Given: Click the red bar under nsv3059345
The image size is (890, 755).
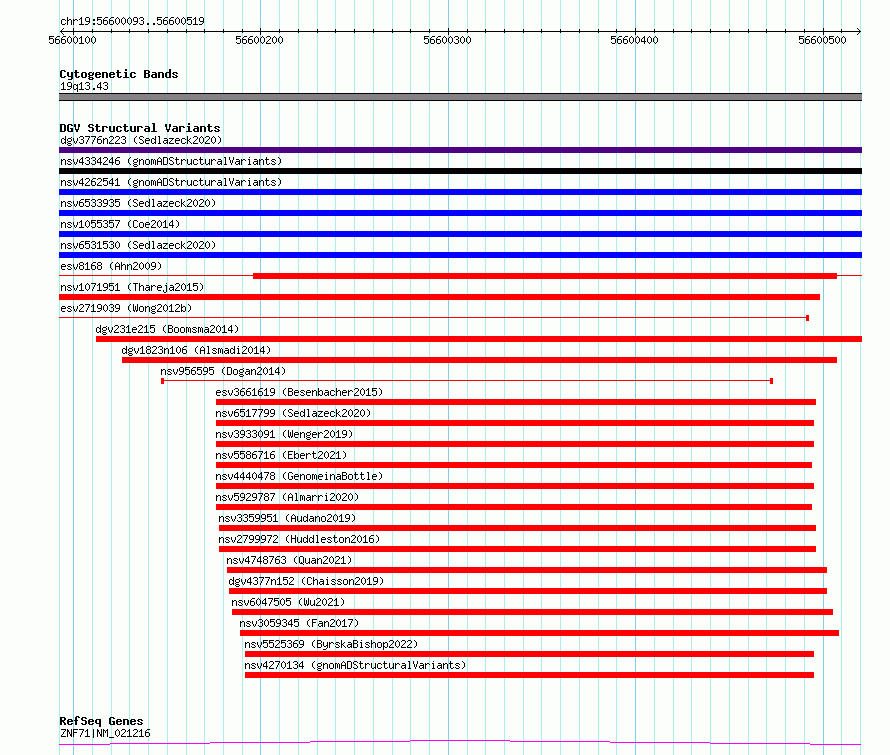Looking at the screenshot, I should (539, 634).
